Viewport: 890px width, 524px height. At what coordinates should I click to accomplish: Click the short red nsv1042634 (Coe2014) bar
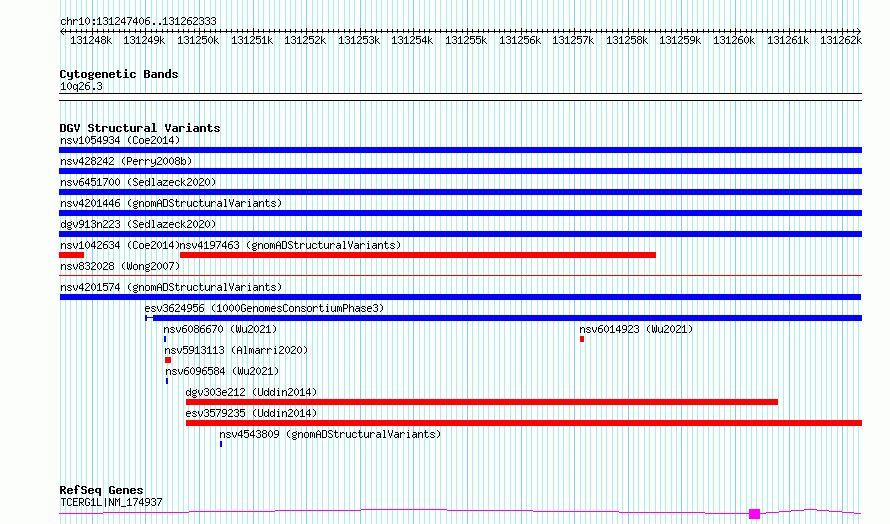click(x=72, y=255)
